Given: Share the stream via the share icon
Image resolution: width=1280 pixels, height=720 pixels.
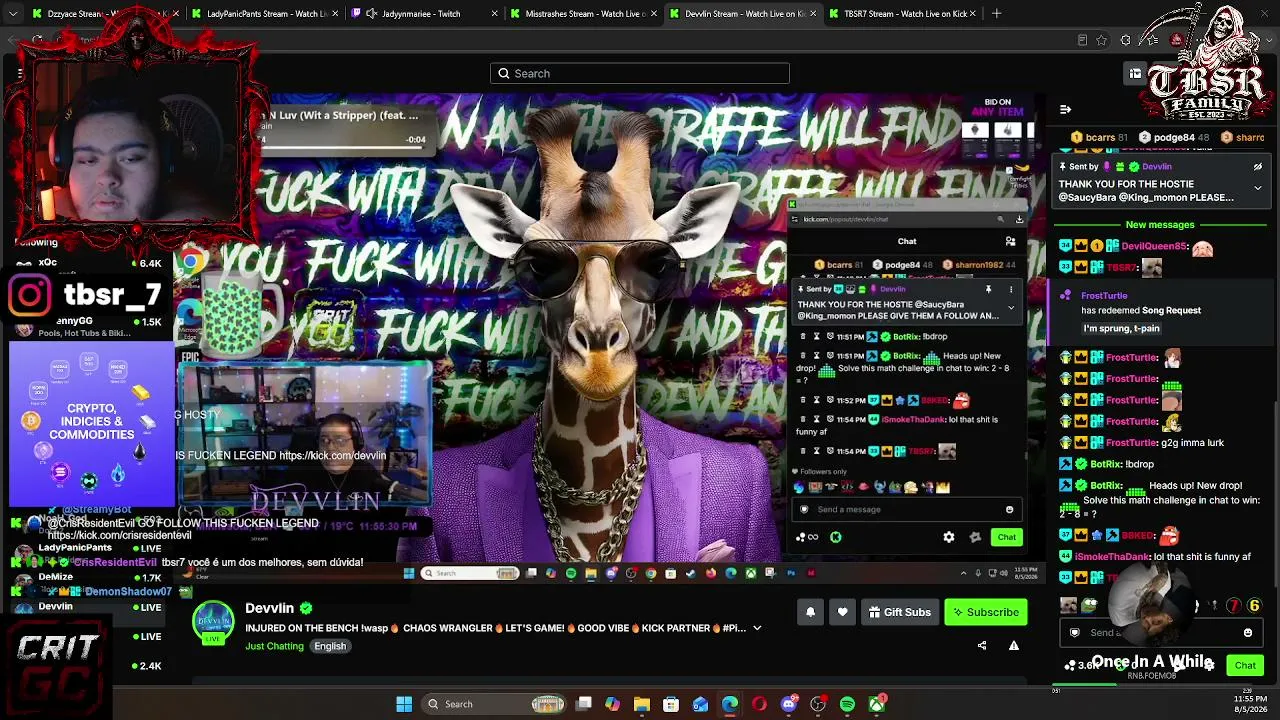Looking at the screenshot, I should 982,646.
